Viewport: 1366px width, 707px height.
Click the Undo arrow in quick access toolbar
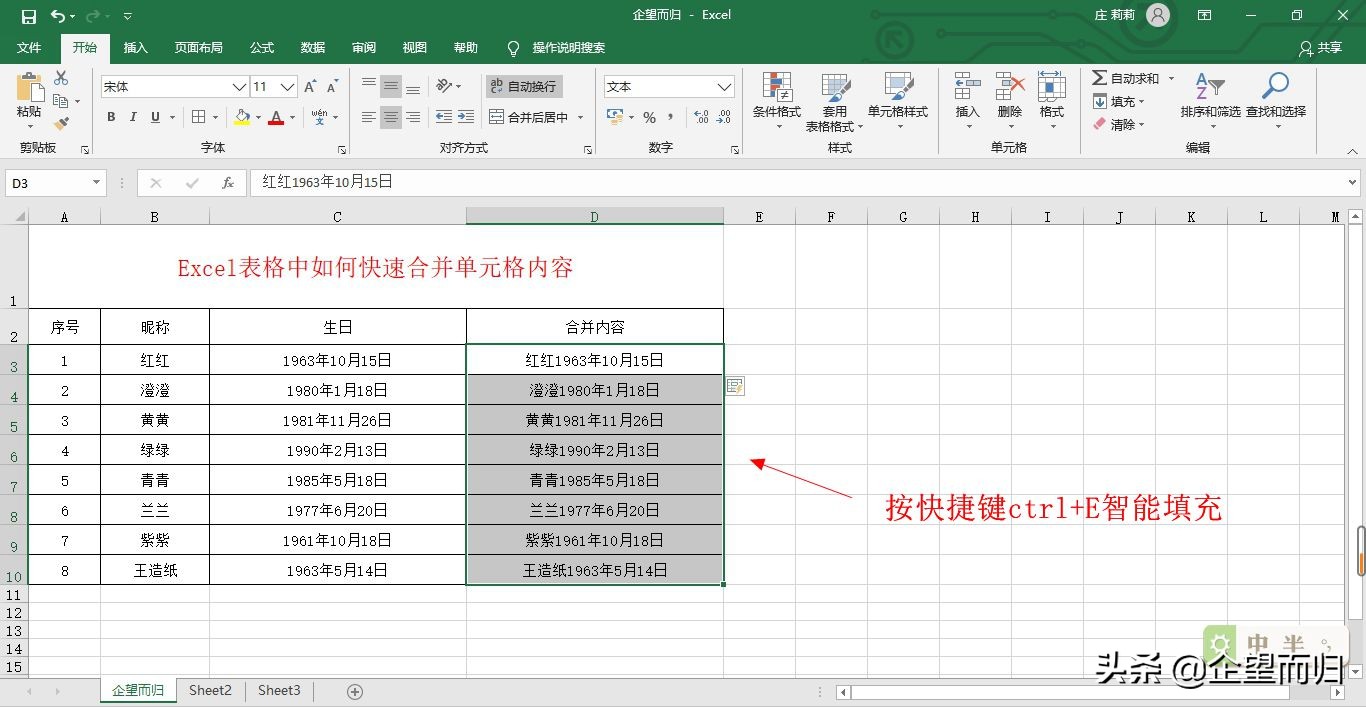pyautogui.click(x=60, y=15)
